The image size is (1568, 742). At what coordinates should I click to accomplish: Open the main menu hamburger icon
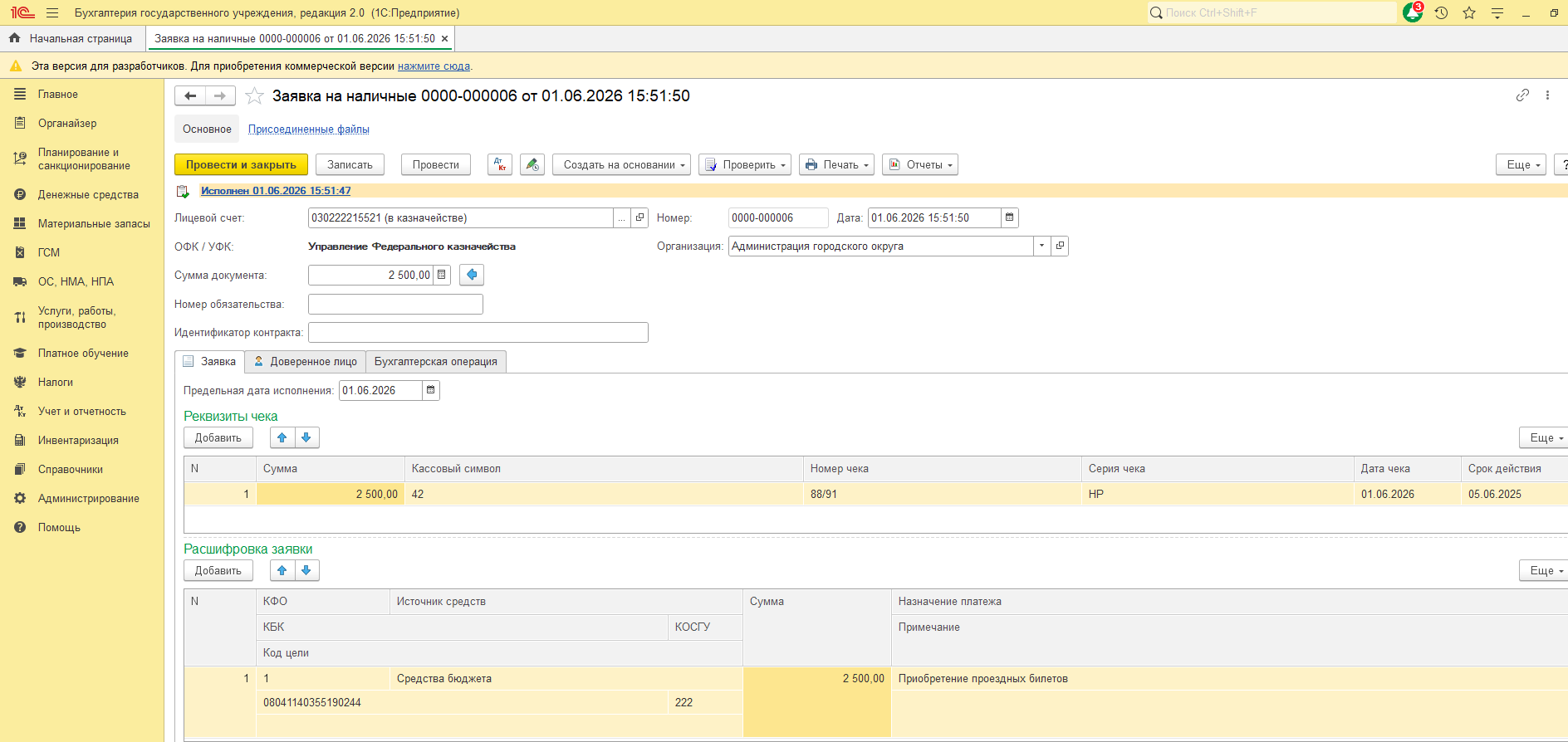point(52,12)
